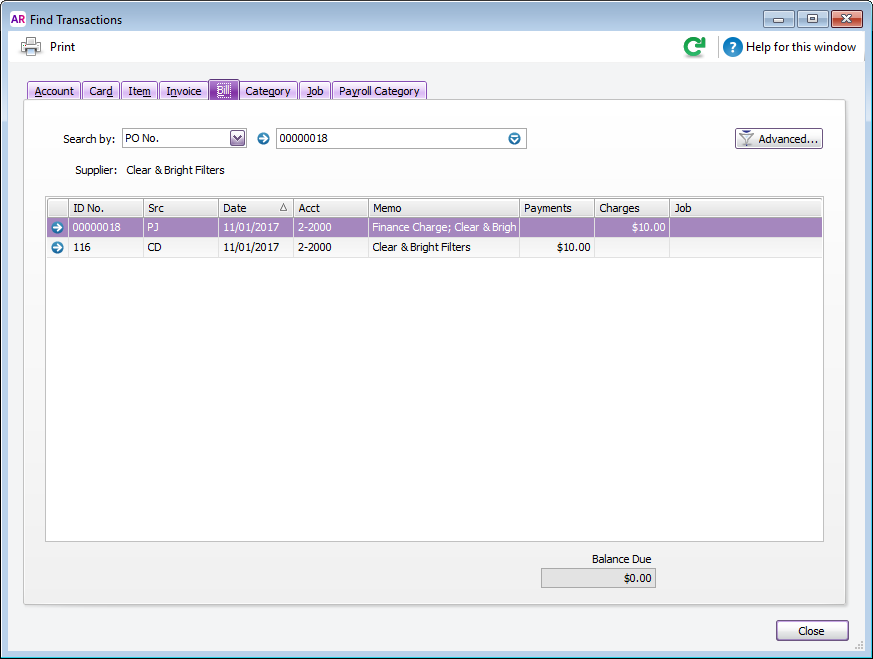
Task: Expand the Search by dropdown arrow
Action: [238, 138]
